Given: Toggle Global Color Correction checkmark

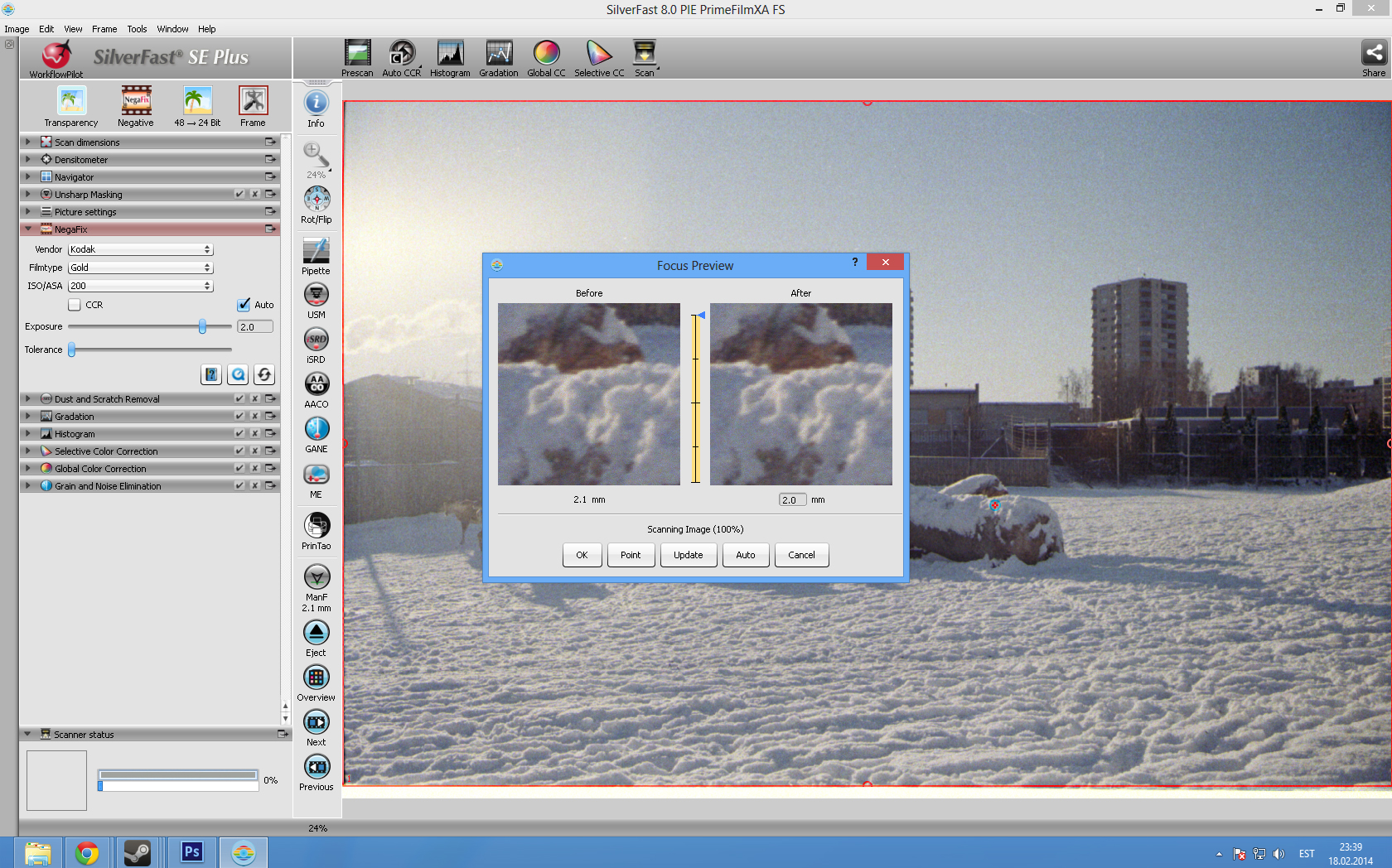Looking at the screenshot, I should point(239,469).
